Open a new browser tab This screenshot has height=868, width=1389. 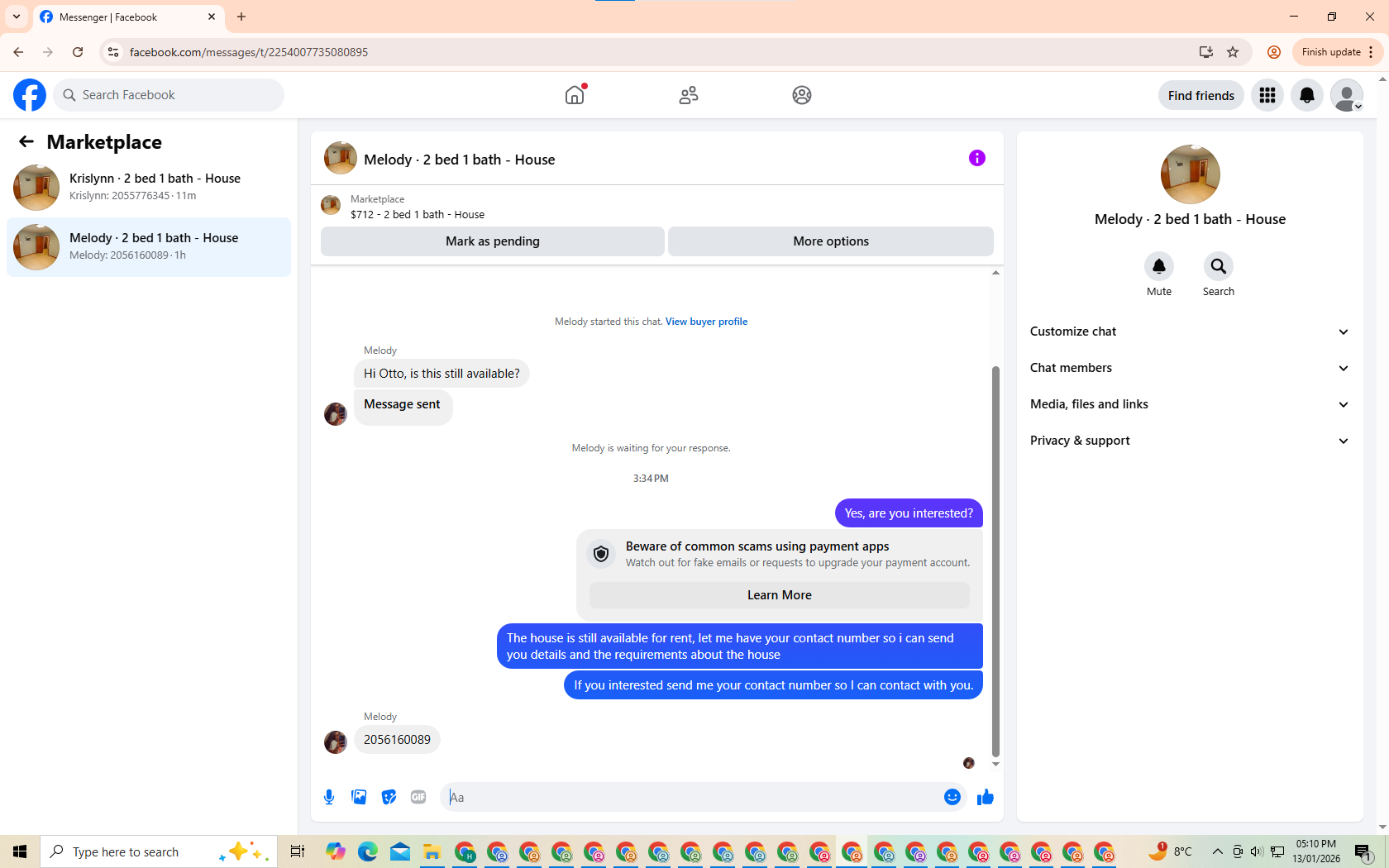click(x=241, y=17)
